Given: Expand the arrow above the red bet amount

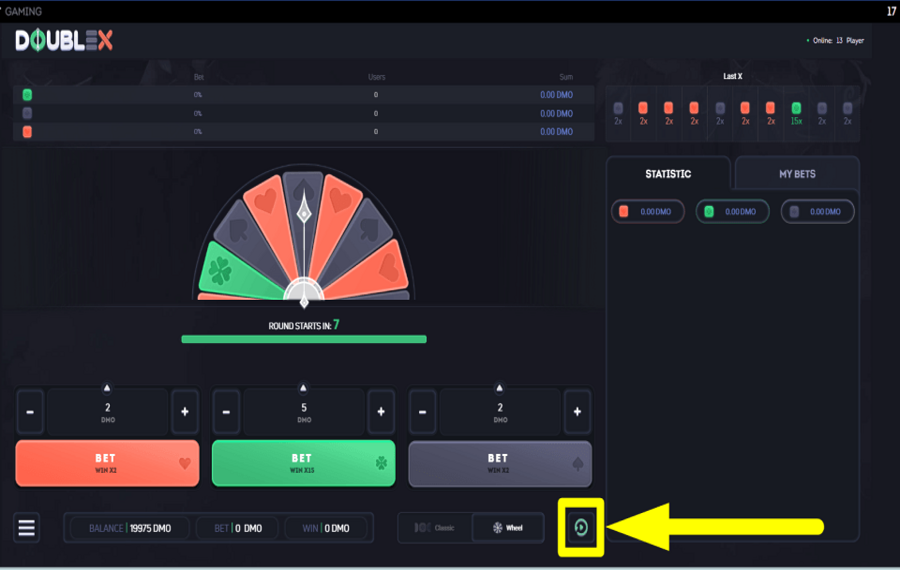Looking at the screenshot, I should pos(107,387).
